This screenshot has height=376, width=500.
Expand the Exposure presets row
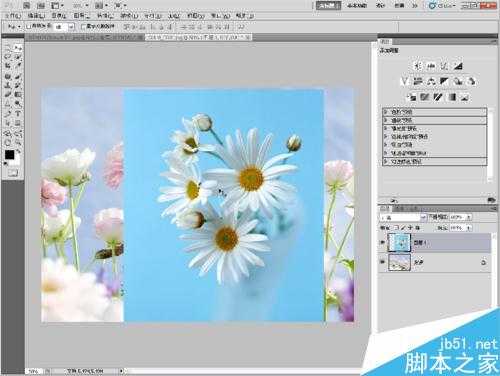(x=386, y=128)
